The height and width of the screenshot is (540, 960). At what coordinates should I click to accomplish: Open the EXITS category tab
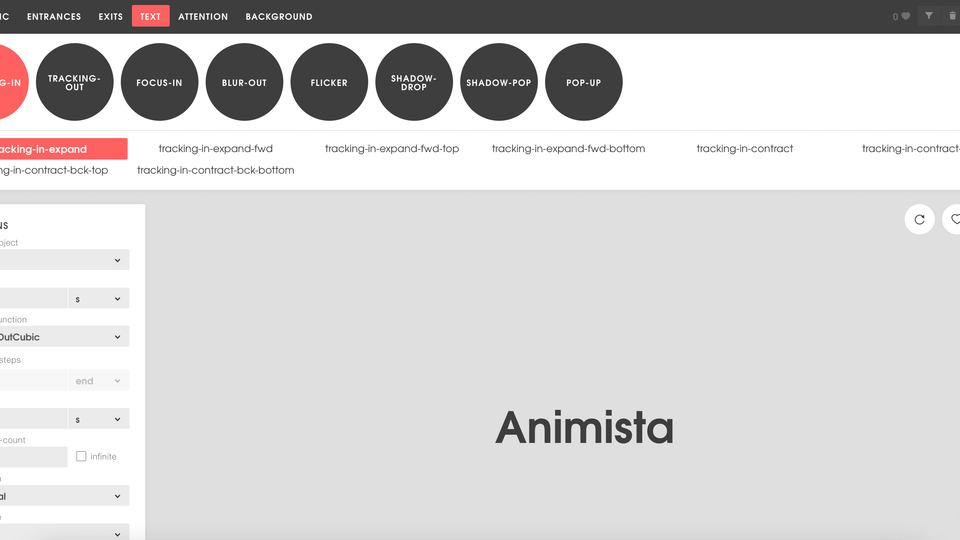(111, 17)
